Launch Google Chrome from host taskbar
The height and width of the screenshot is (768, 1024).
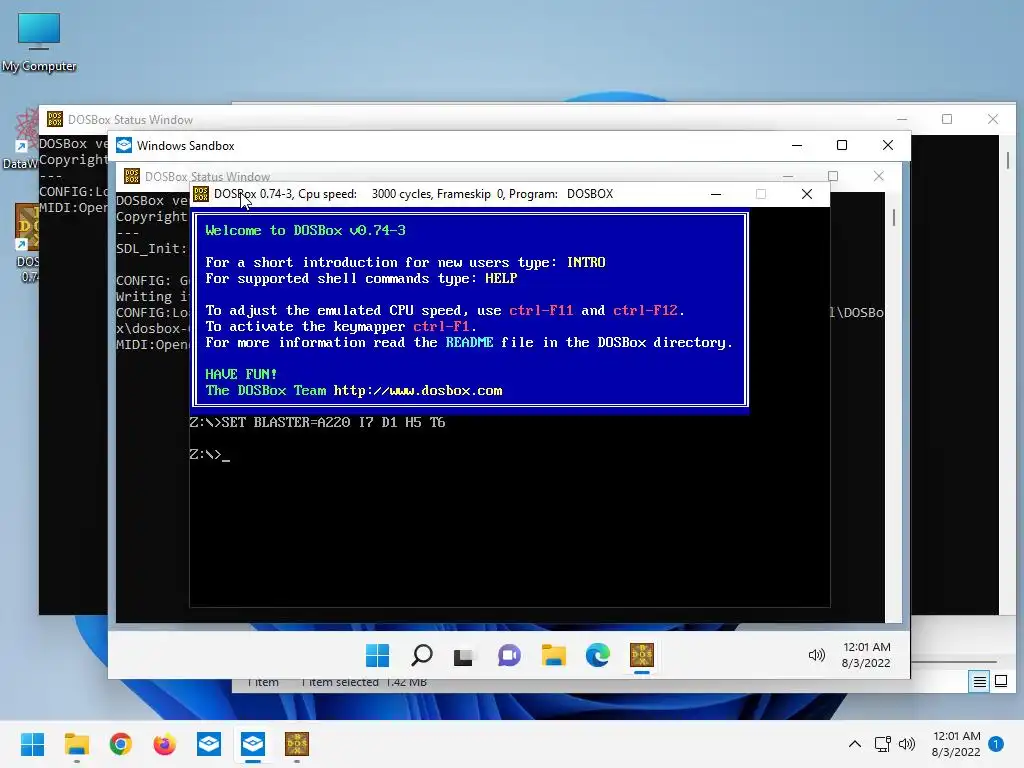click(121, 744)
